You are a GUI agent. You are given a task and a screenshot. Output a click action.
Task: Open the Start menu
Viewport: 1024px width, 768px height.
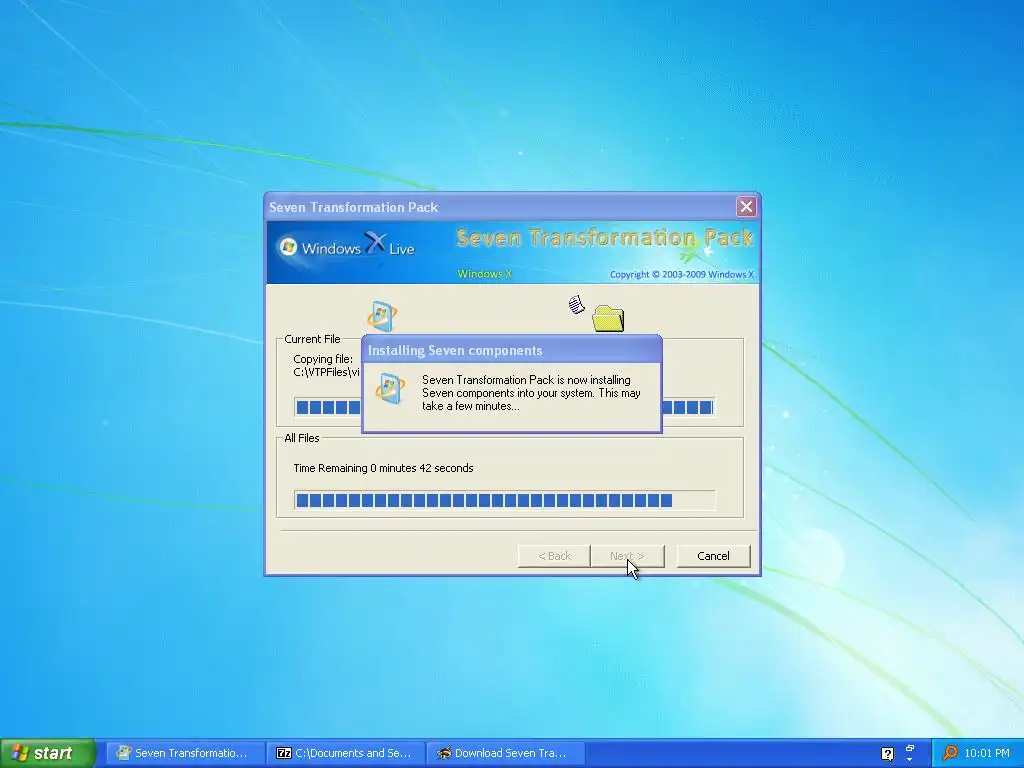pos(47,753)
